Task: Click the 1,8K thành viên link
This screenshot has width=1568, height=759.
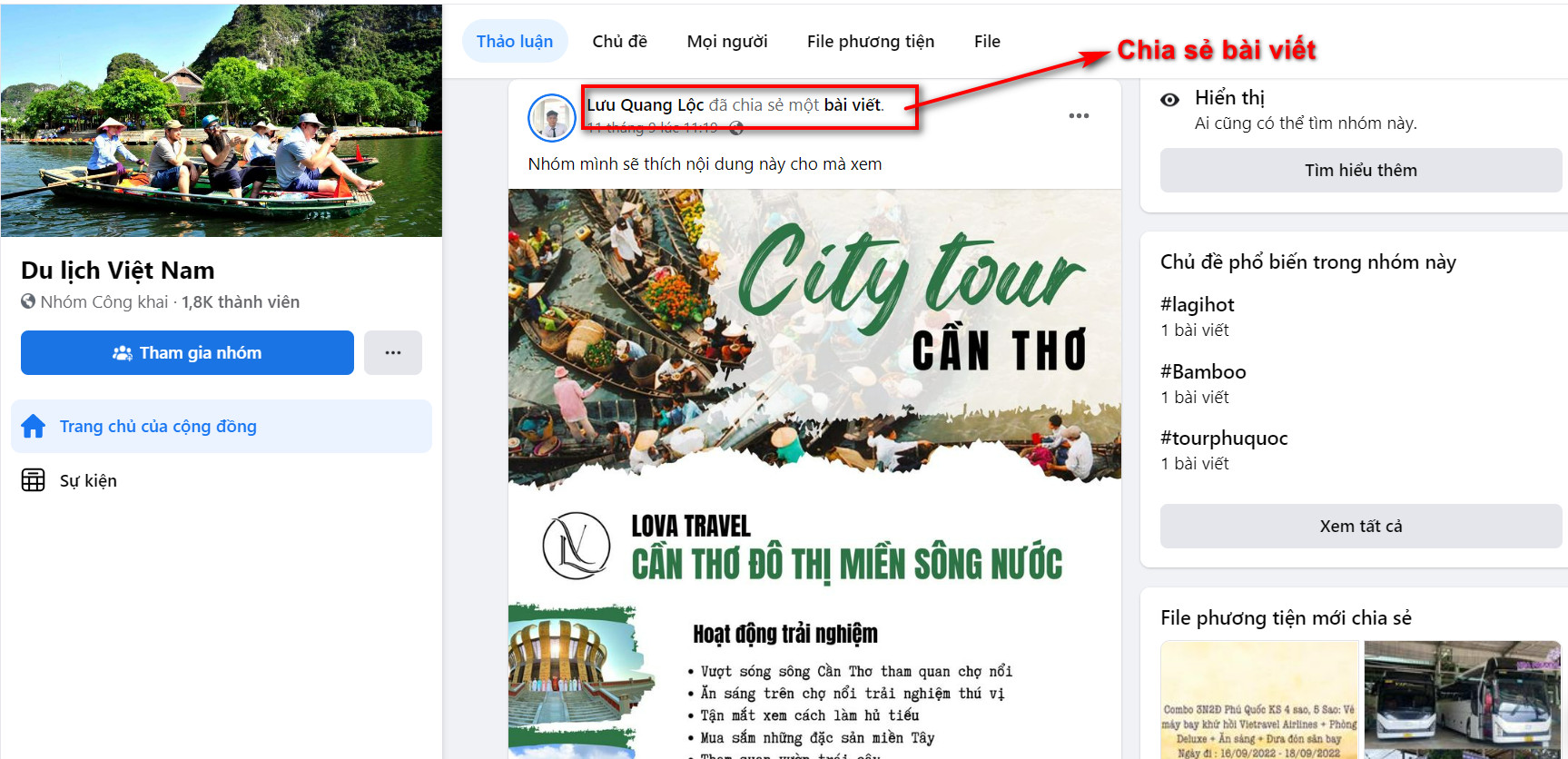Action: pos(241,302)
